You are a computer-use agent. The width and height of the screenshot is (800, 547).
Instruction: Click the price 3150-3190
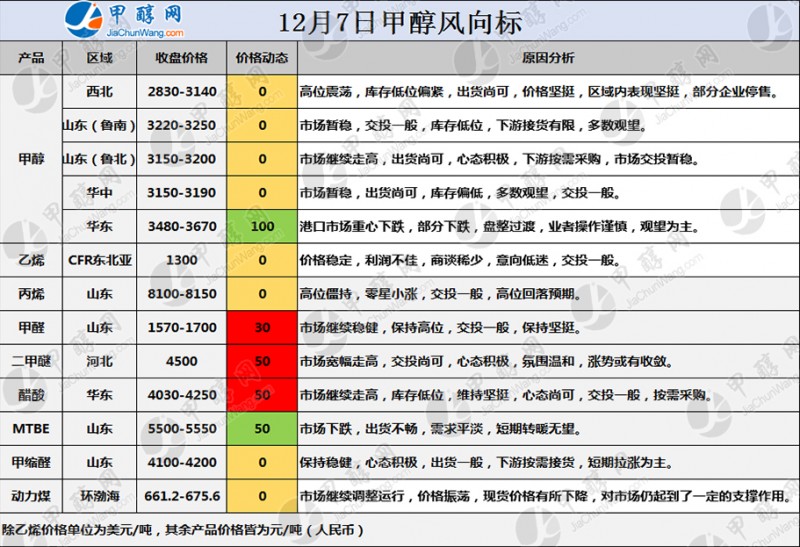coord(182,193)
